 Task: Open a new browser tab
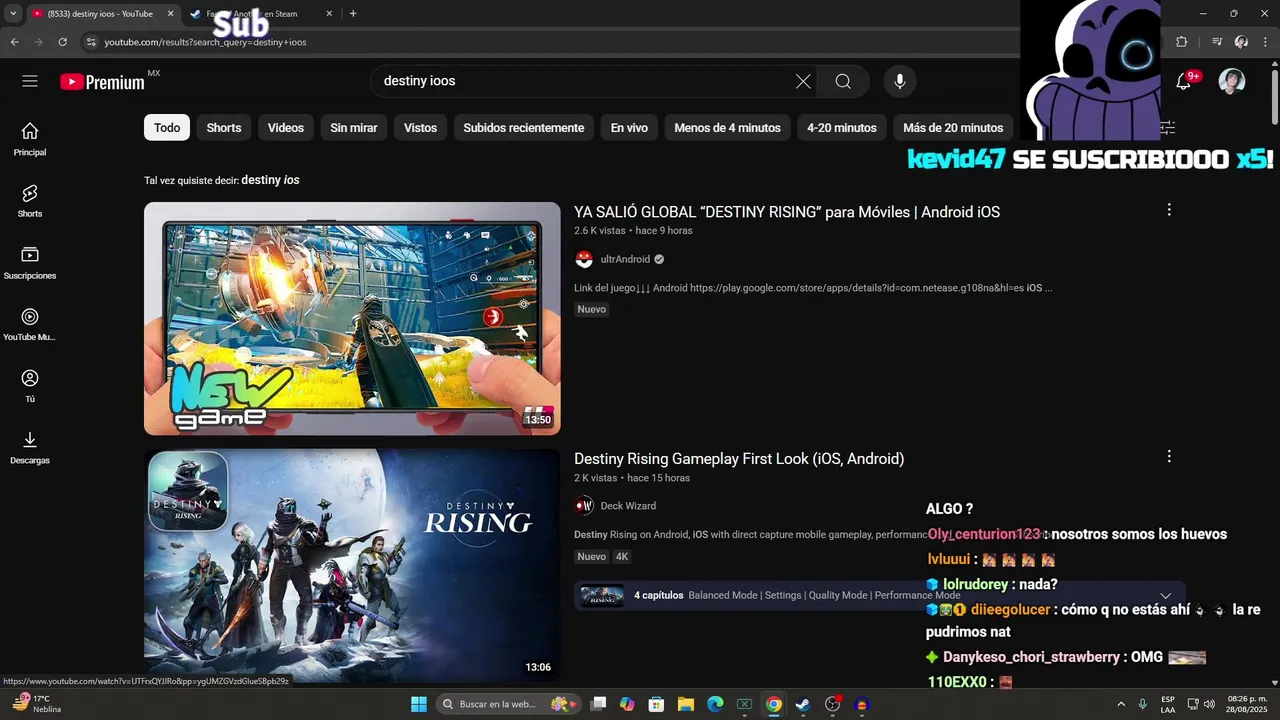coord(353,14)
